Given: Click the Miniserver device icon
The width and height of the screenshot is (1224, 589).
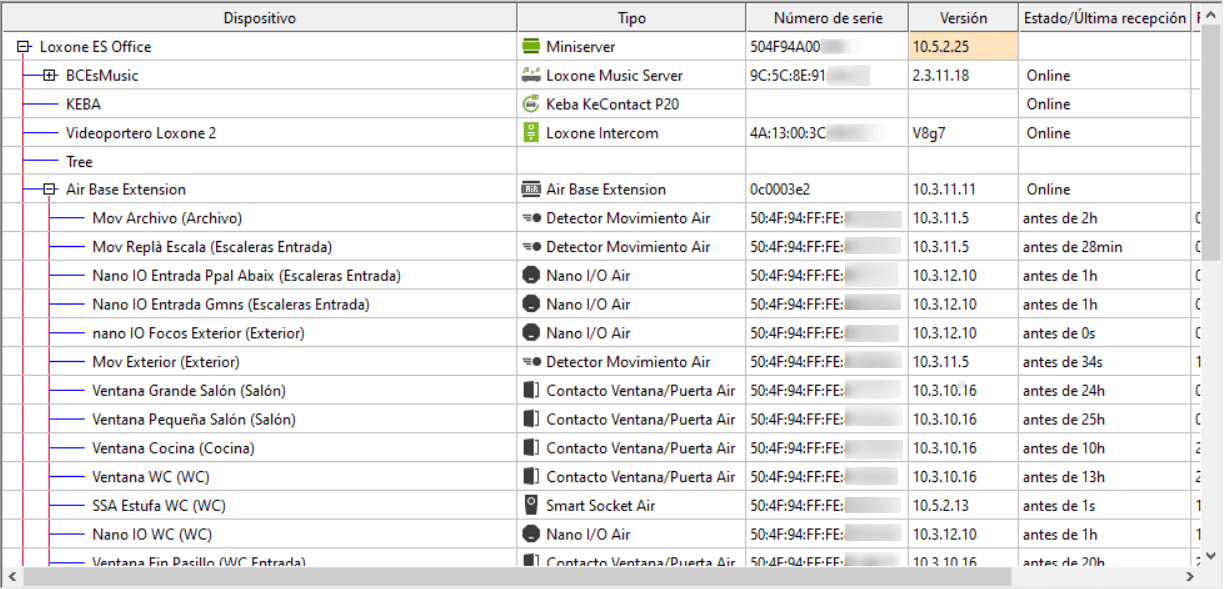Looking at the screenshot, I should point(531,47).
